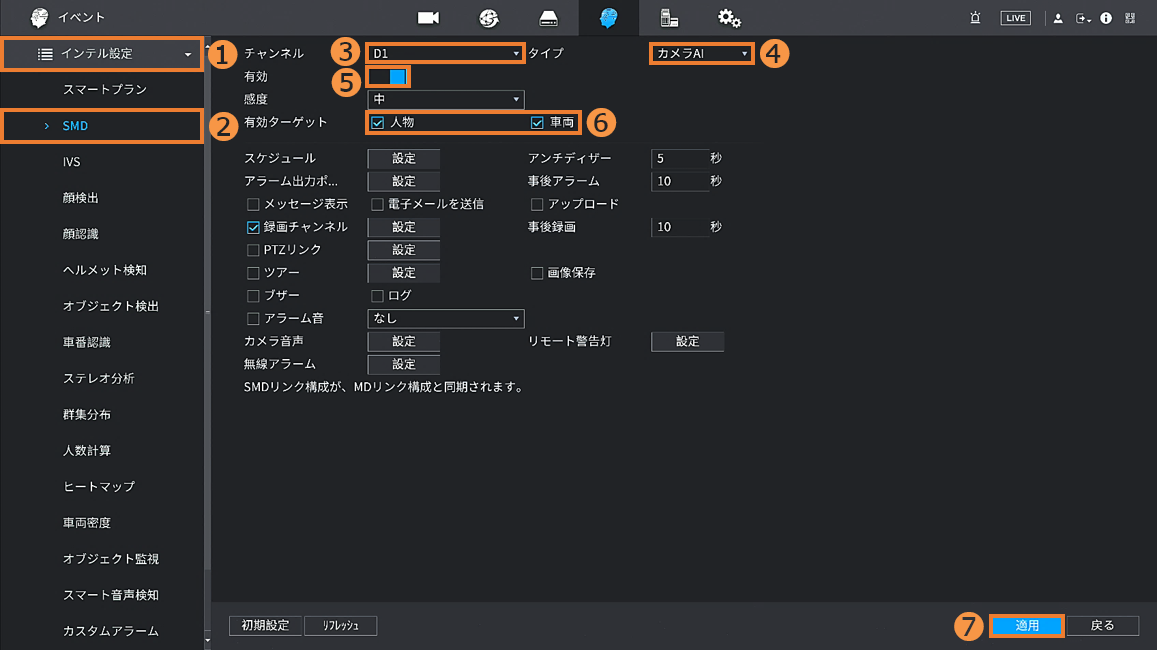Open the system gears icon
Image resolution: width=1157 pixels, height=670 pixels.
click(729, 18)
